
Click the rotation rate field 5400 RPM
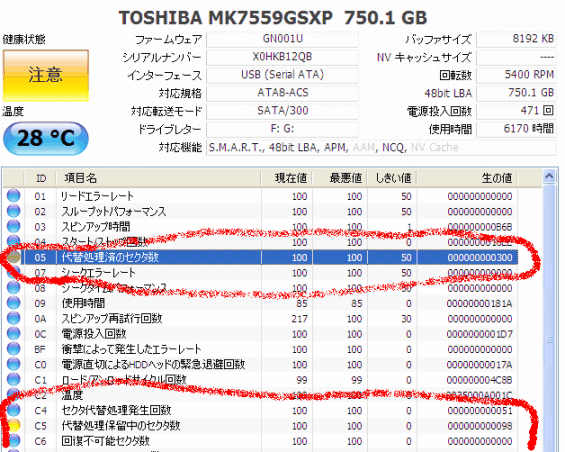click(516, 75)
